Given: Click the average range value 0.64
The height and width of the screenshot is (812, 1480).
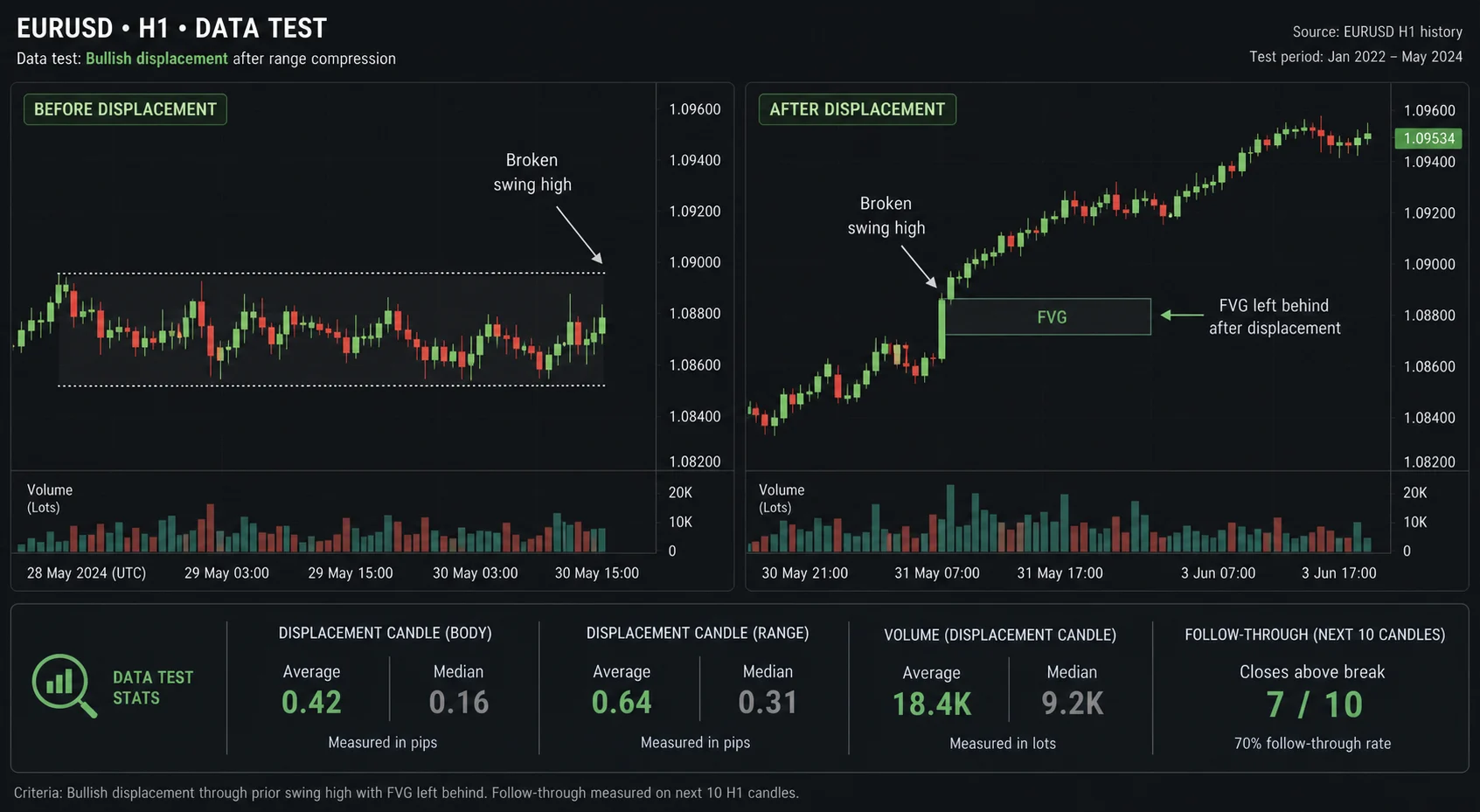Looking at the screenshot, I should (x=622, y=702).
